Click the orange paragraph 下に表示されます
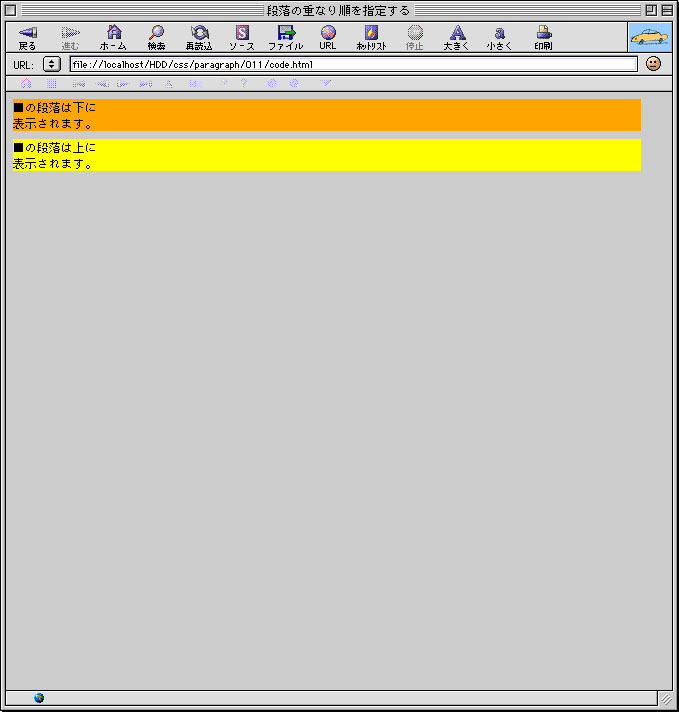 click(x=327, y=115)
